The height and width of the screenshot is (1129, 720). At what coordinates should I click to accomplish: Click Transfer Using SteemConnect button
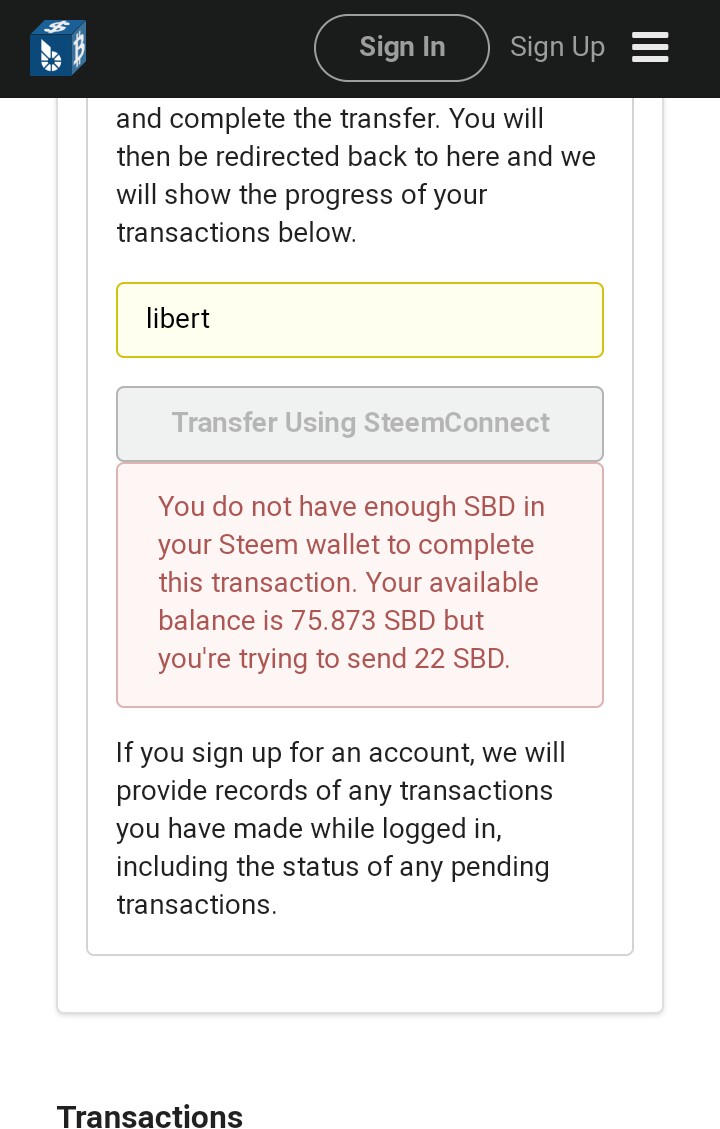coord(360,423)
